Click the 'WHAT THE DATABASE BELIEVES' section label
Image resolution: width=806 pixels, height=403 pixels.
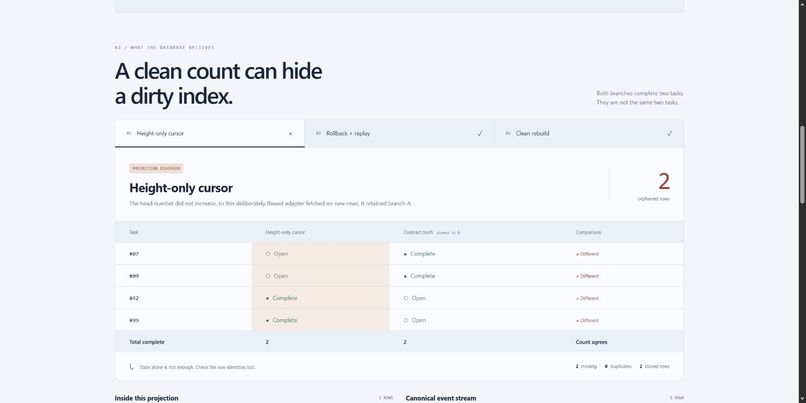pos(164,47)
